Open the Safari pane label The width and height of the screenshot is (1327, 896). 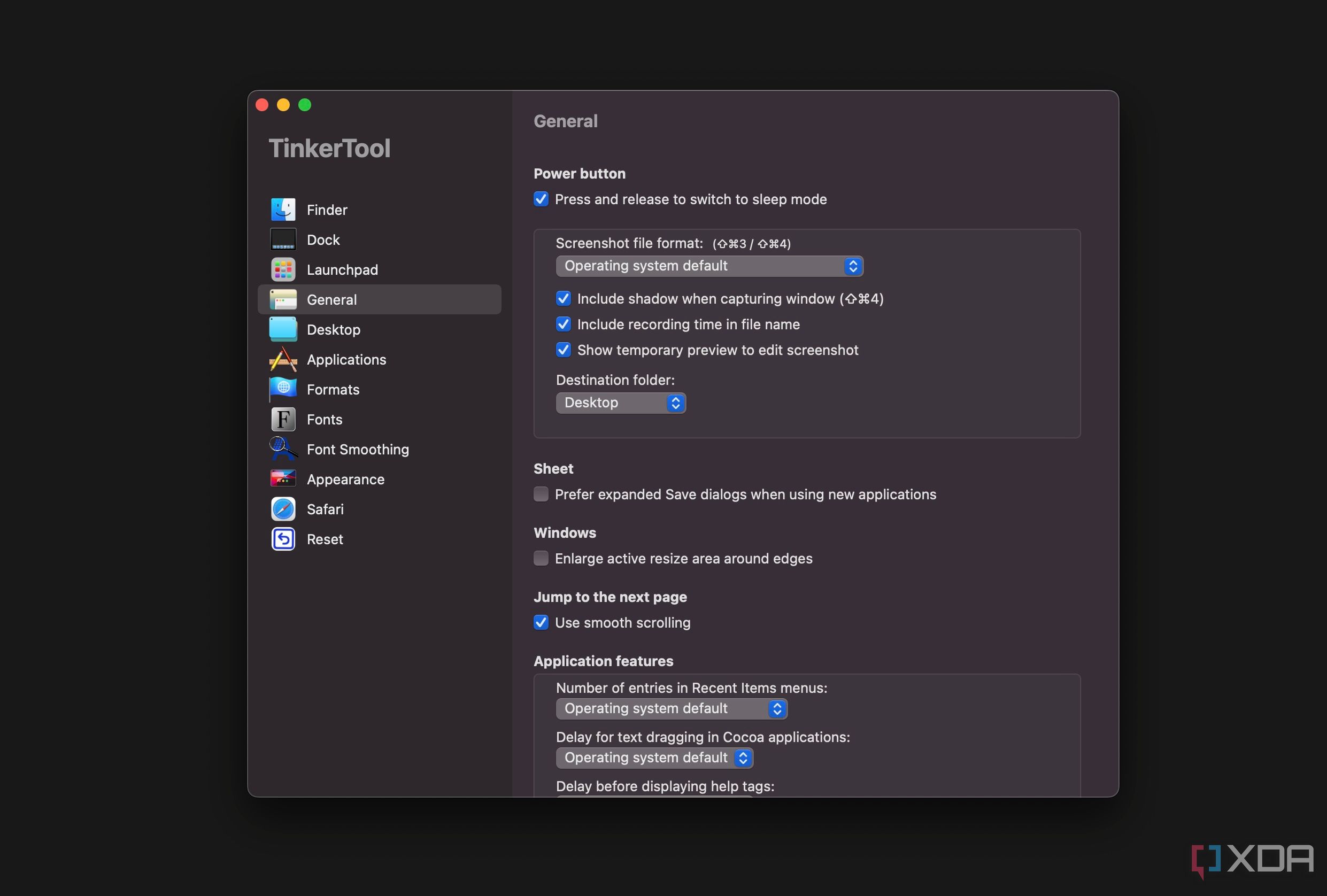click(325, 509)
